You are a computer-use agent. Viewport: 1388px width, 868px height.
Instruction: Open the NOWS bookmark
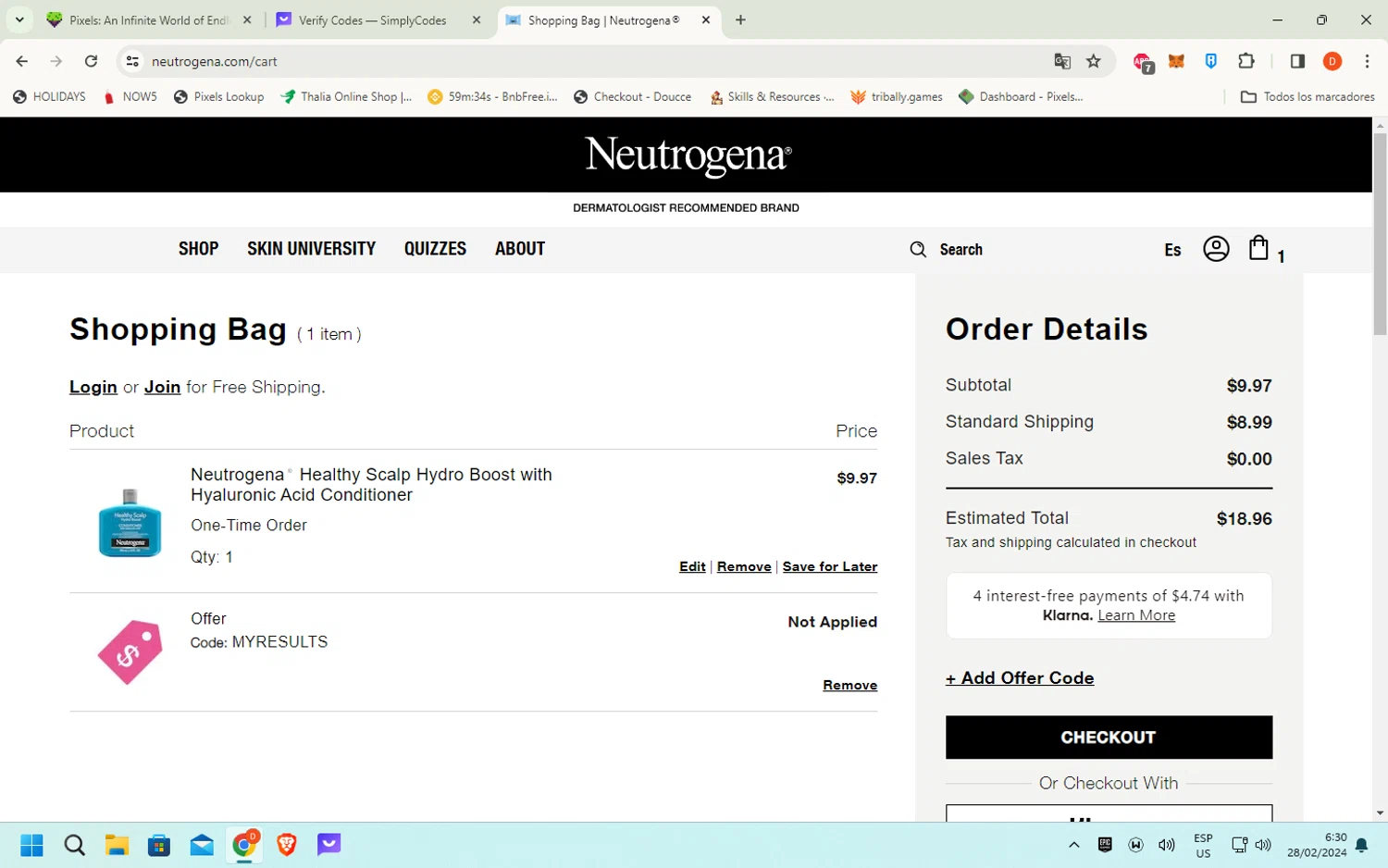130,96
